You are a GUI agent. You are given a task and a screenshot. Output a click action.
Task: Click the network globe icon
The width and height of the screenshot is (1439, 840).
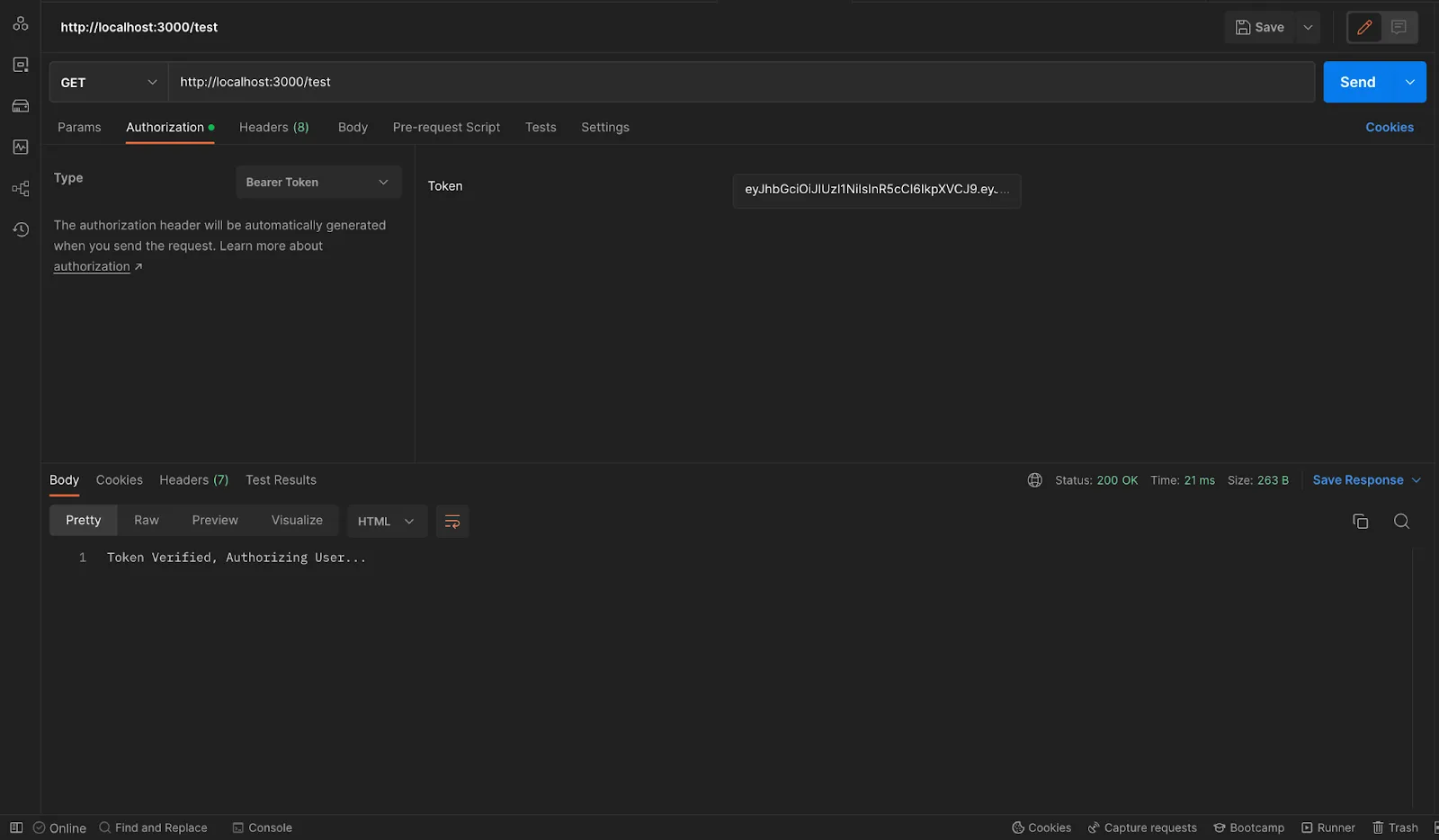(1035, 480)
